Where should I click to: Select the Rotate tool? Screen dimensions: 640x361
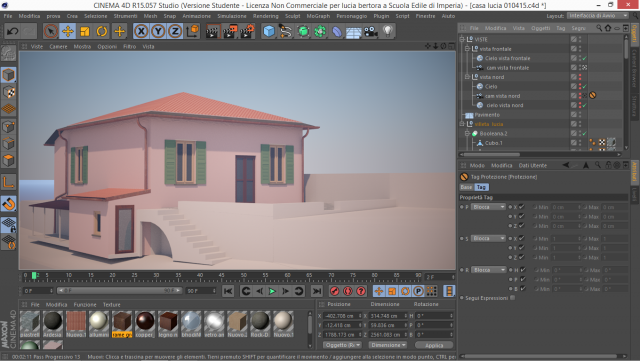click(102, 31)
